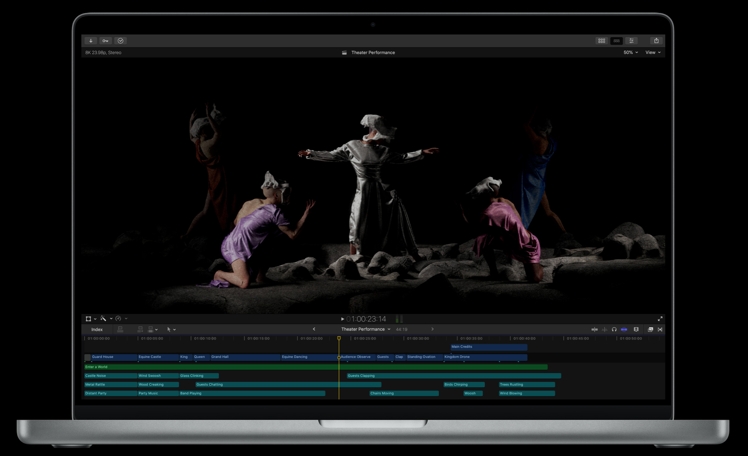Open the Background Tasks icon
The width and height of the screenshot is (748, 456).
[120, 41]
